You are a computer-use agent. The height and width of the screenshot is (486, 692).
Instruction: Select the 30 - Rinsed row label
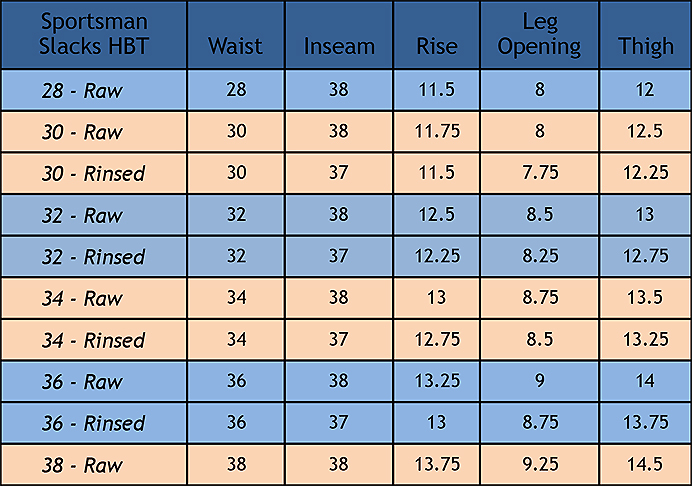coord(93,173)
